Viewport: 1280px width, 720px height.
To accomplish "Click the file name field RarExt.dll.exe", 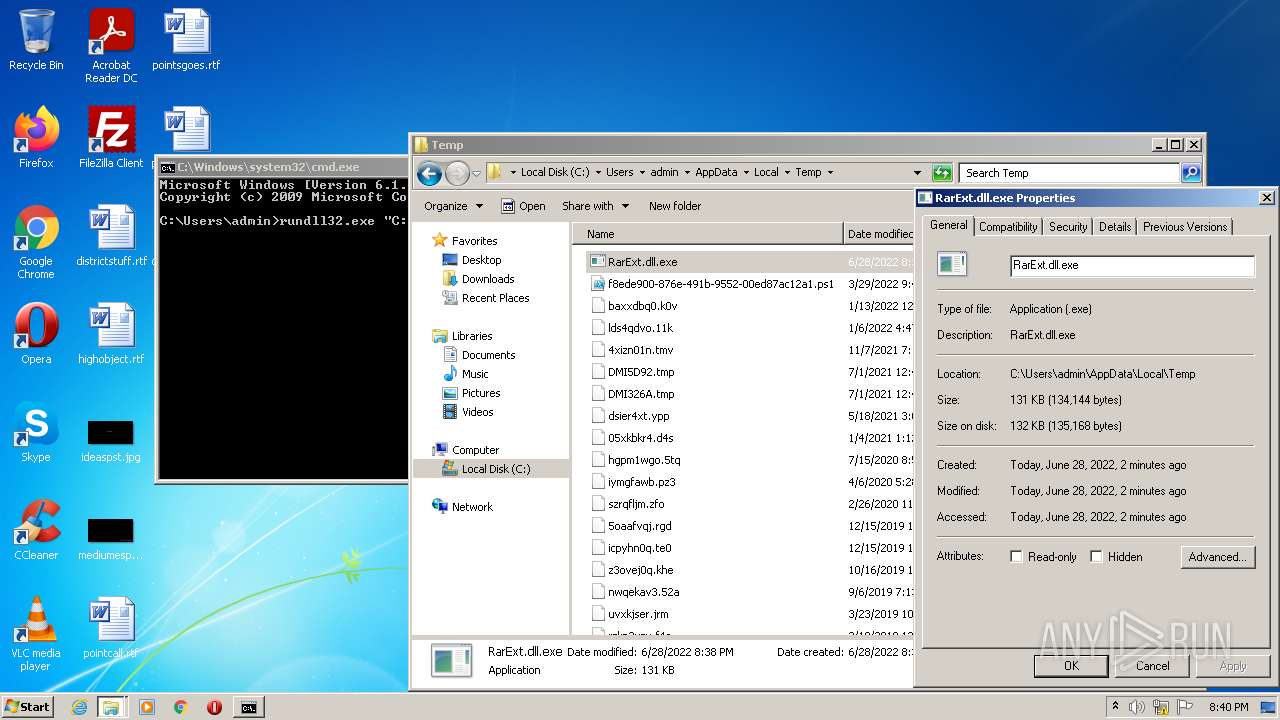I will pyautogui.click(x=1132, y=265).
